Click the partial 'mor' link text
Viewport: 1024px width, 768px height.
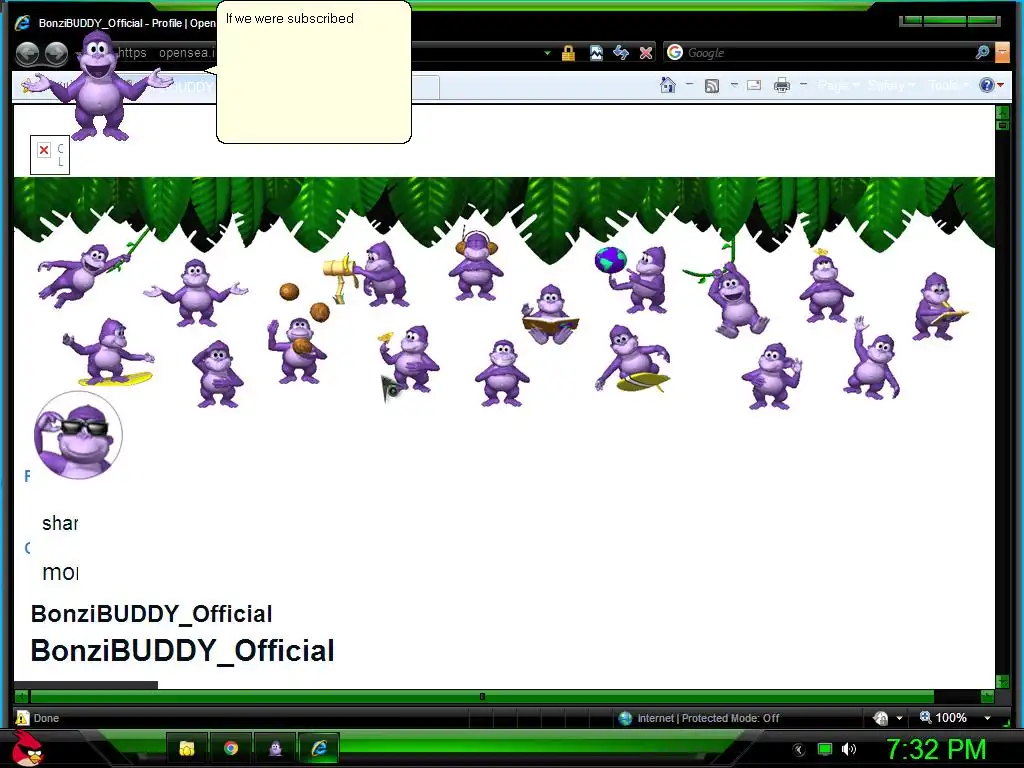(60, 573)
